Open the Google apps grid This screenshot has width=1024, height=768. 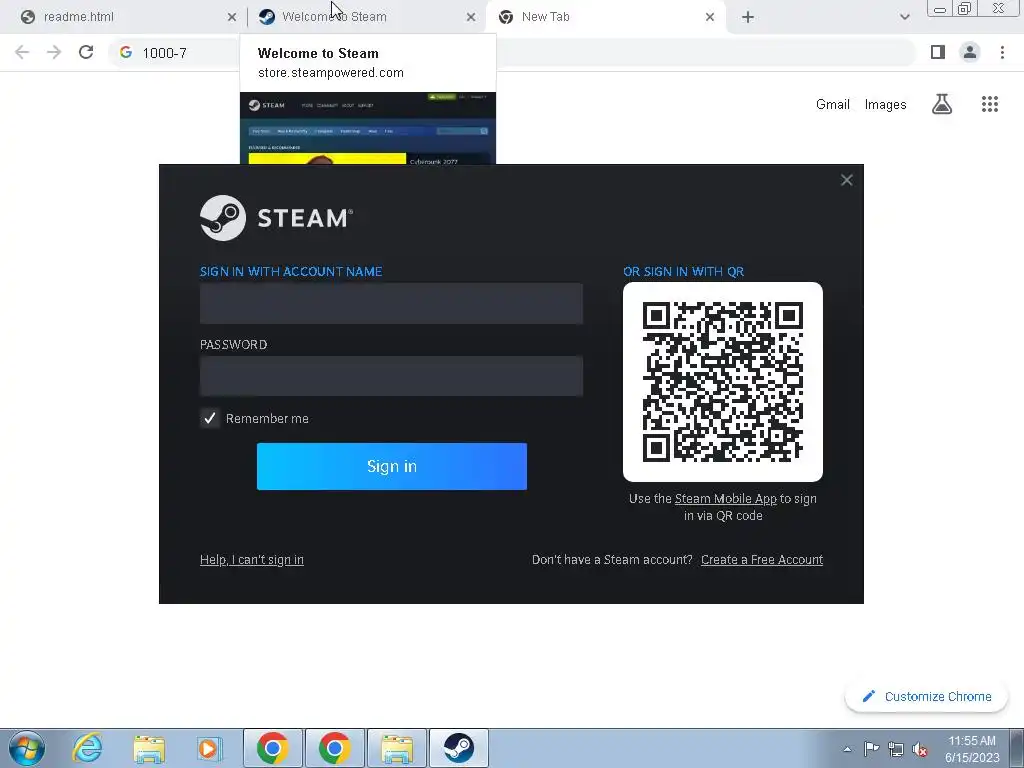[990, 104]
